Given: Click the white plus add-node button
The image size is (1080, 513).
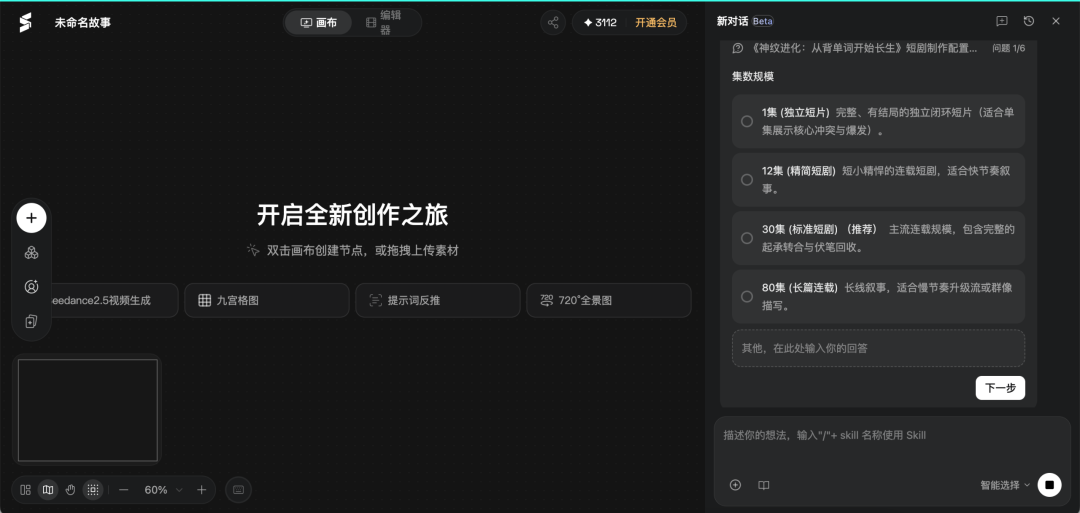Looking at the screenshot, I should (x=31, y=218).
